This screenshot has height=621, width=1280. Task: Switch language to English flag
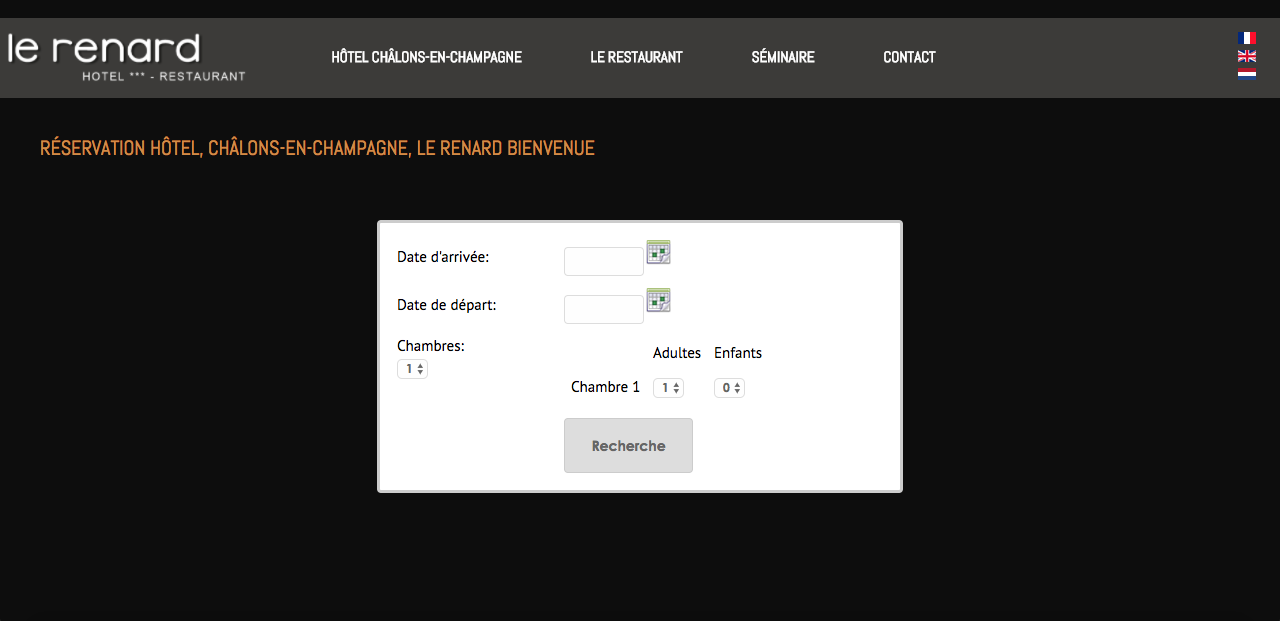(x=1246, y=56)
